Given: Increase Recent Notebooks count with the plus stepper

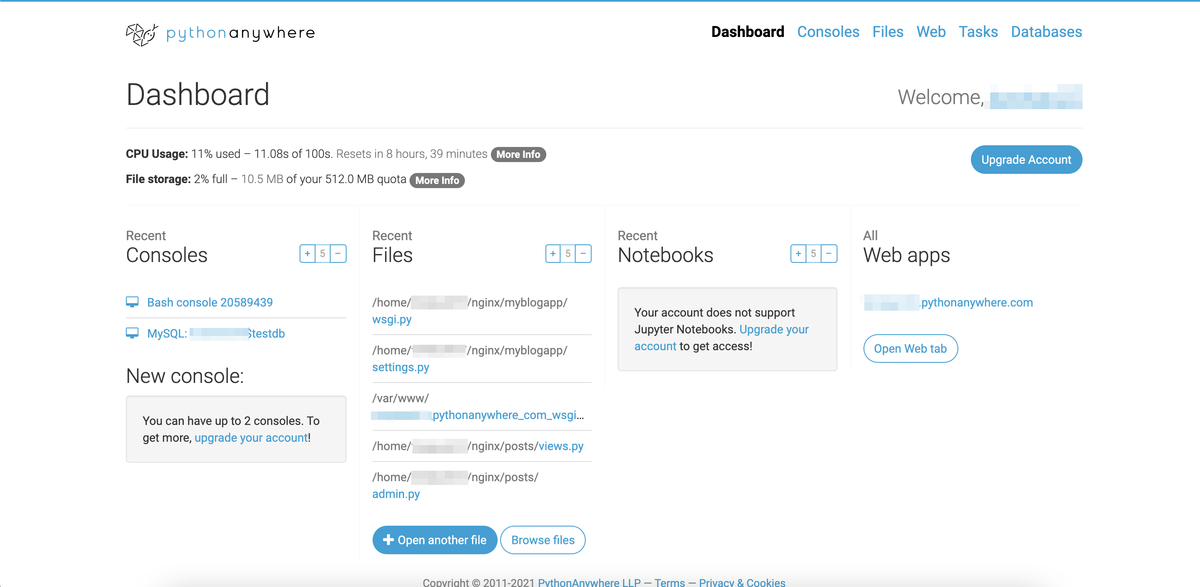Looking at the screenshot, I should coord(798,253).
